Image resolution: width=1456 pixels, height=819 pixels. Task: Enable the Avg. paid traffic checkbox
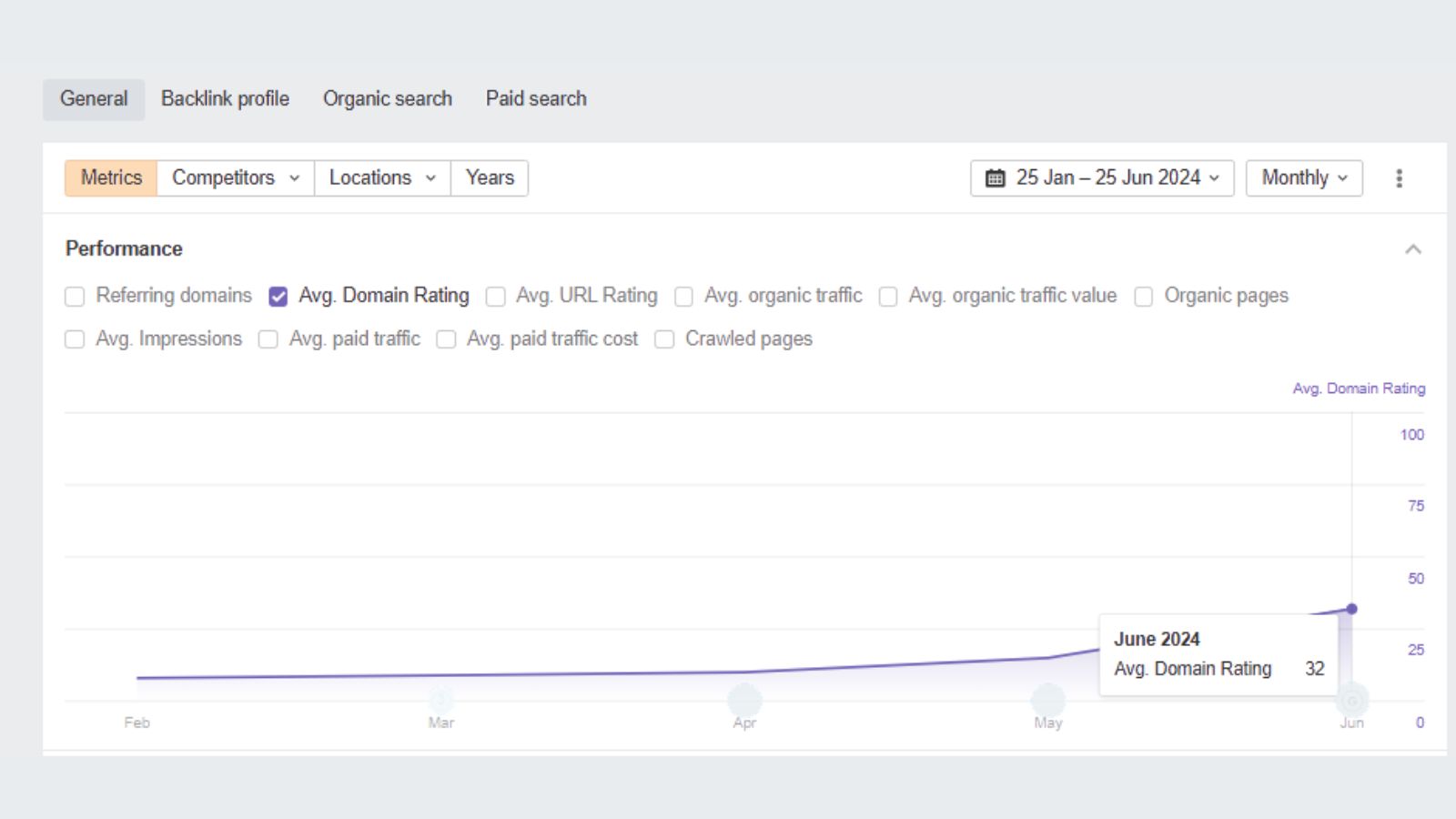click(268, 339)
